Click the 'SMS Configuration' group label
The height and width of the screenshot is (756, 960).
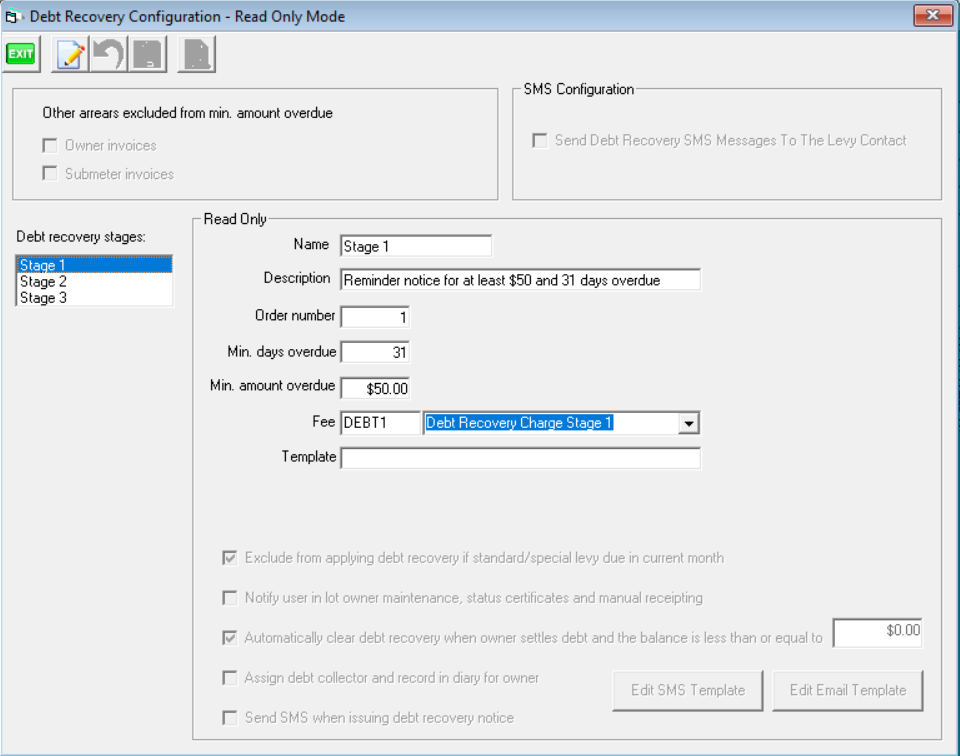click(x=579, y=89)
